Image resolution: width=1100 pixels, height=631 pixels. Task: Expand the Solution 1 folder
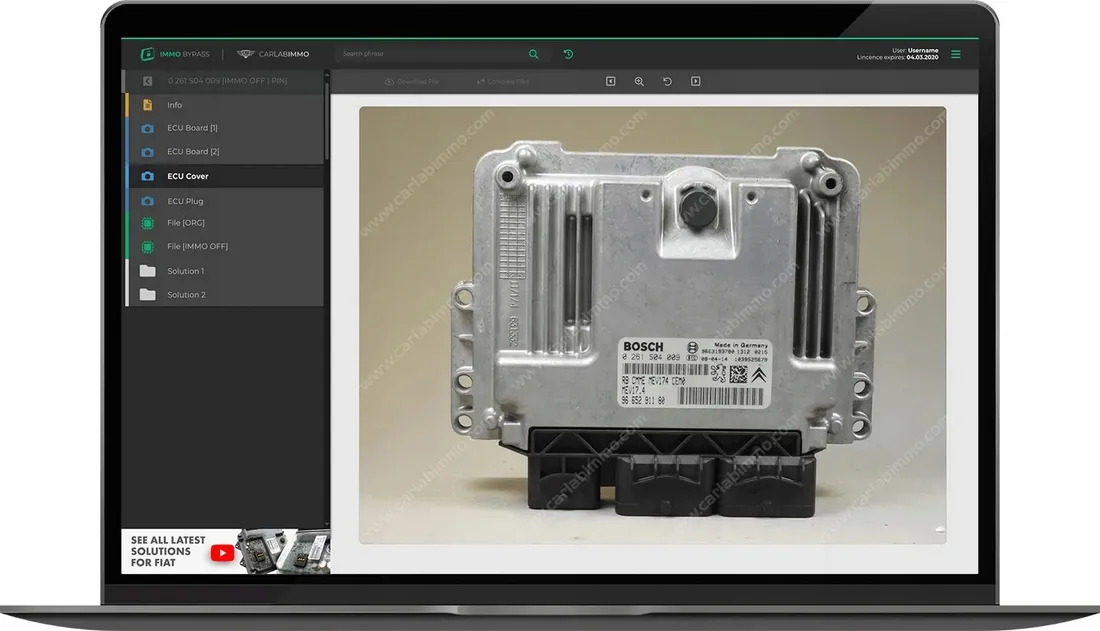click(224, 271)
